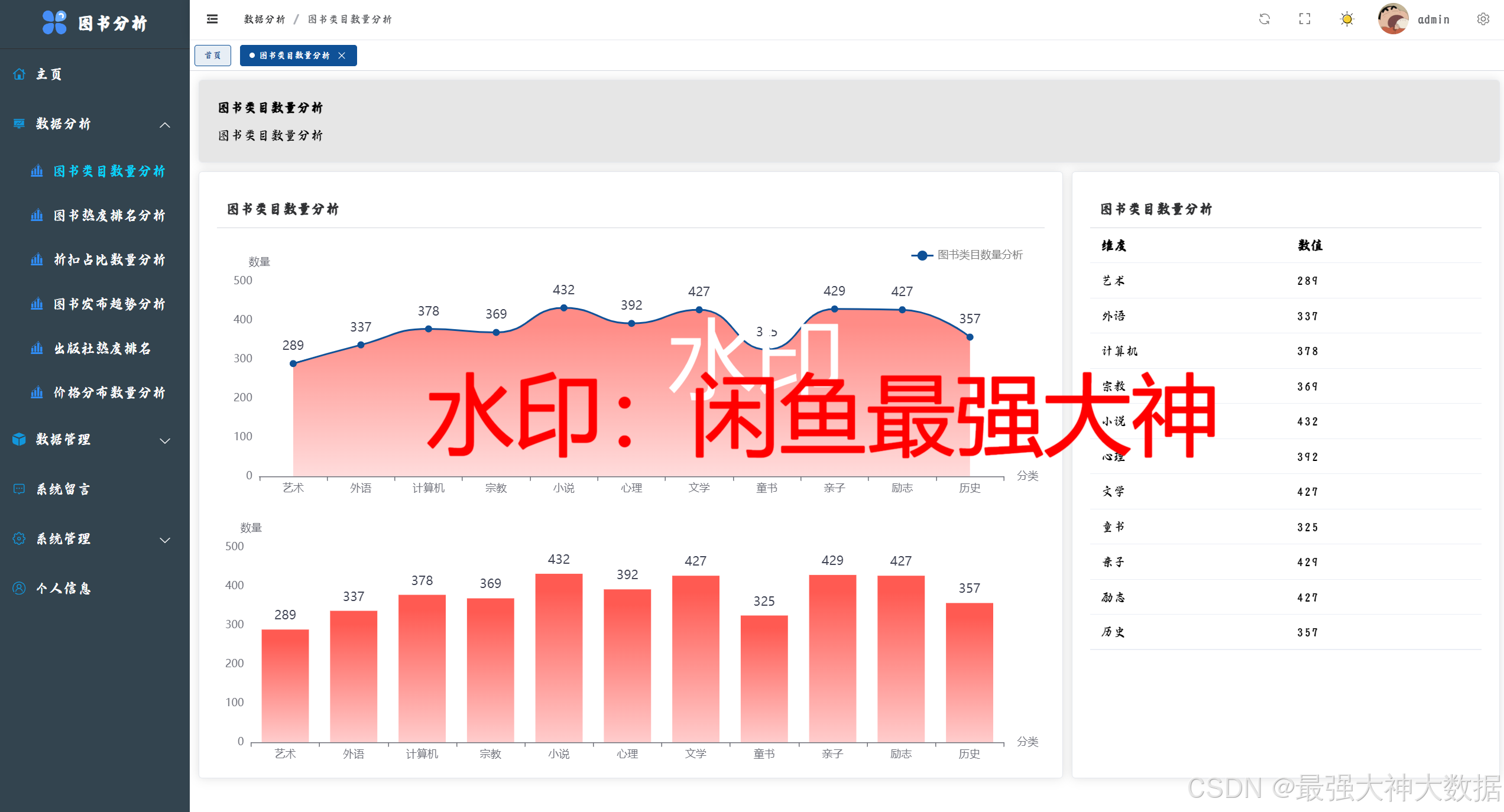Click 数据分析 breadcrumb link
The width and height of the screenshot is (1504, 812).
click(x=264, y=20)
